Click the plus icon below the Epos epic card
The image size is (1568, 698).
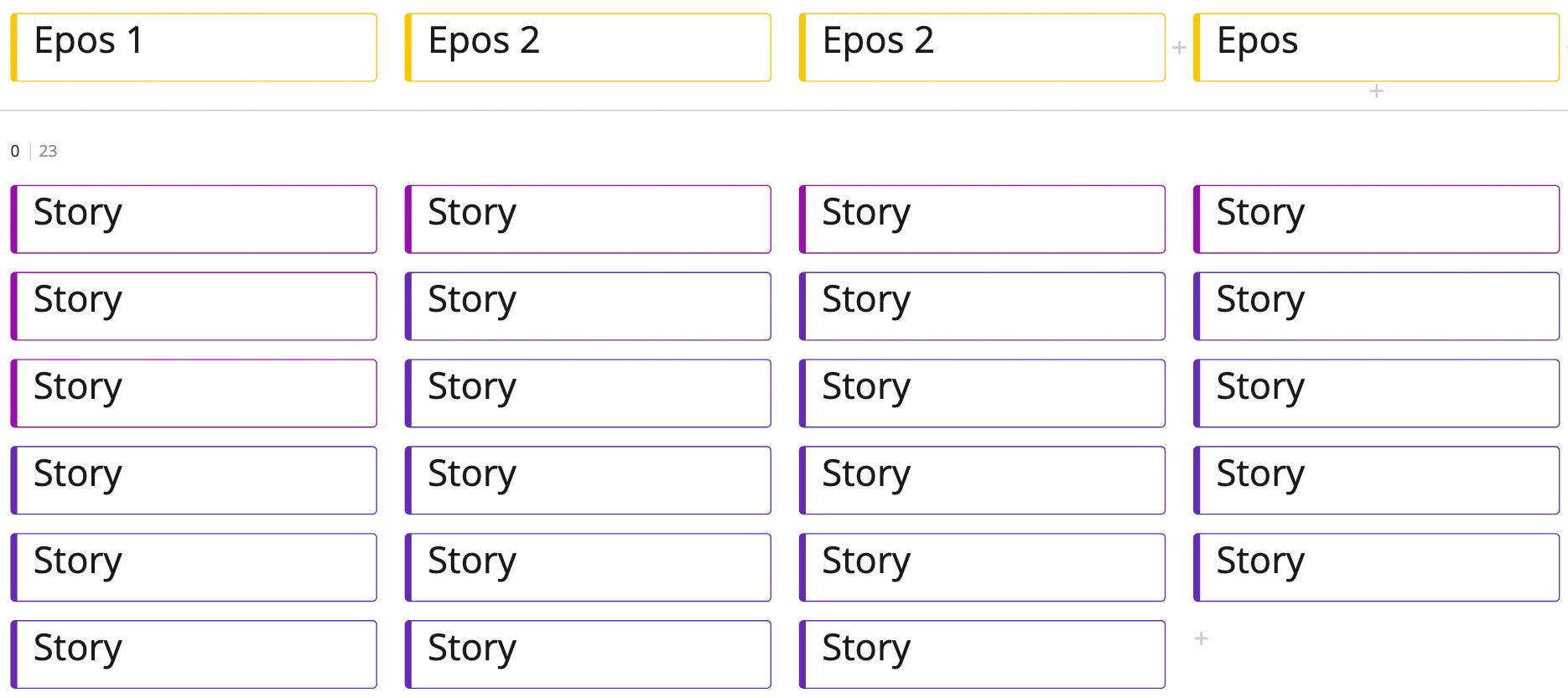(x=1376, y=90)
